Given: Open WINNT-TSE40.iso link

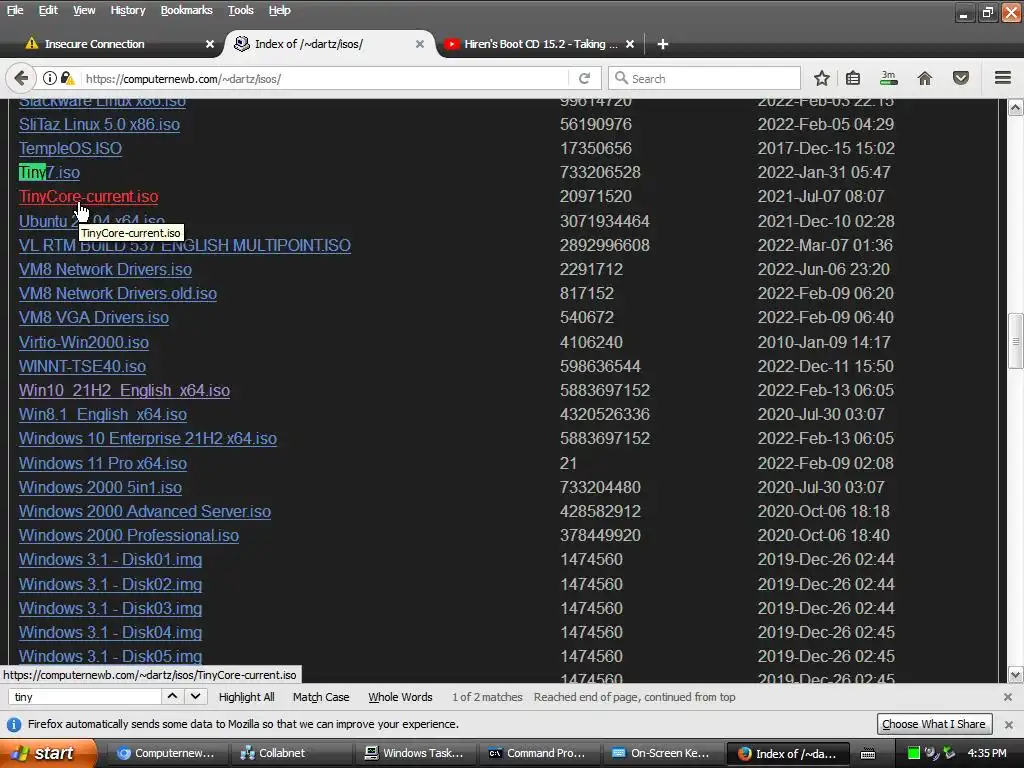Looking at the screenshot, I should (x=82, y=366).
